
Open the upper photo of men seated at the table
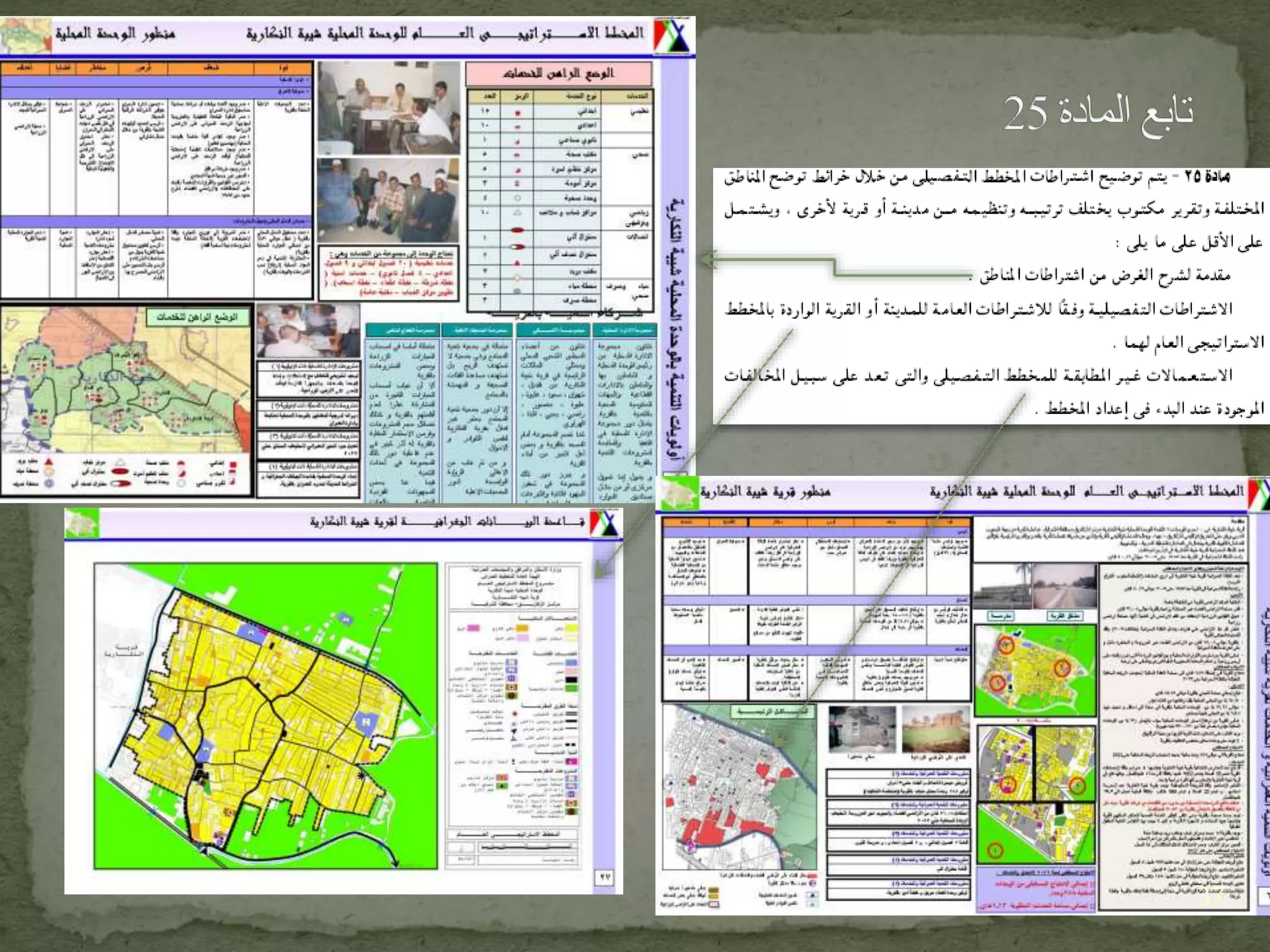(x=389, y=108)
